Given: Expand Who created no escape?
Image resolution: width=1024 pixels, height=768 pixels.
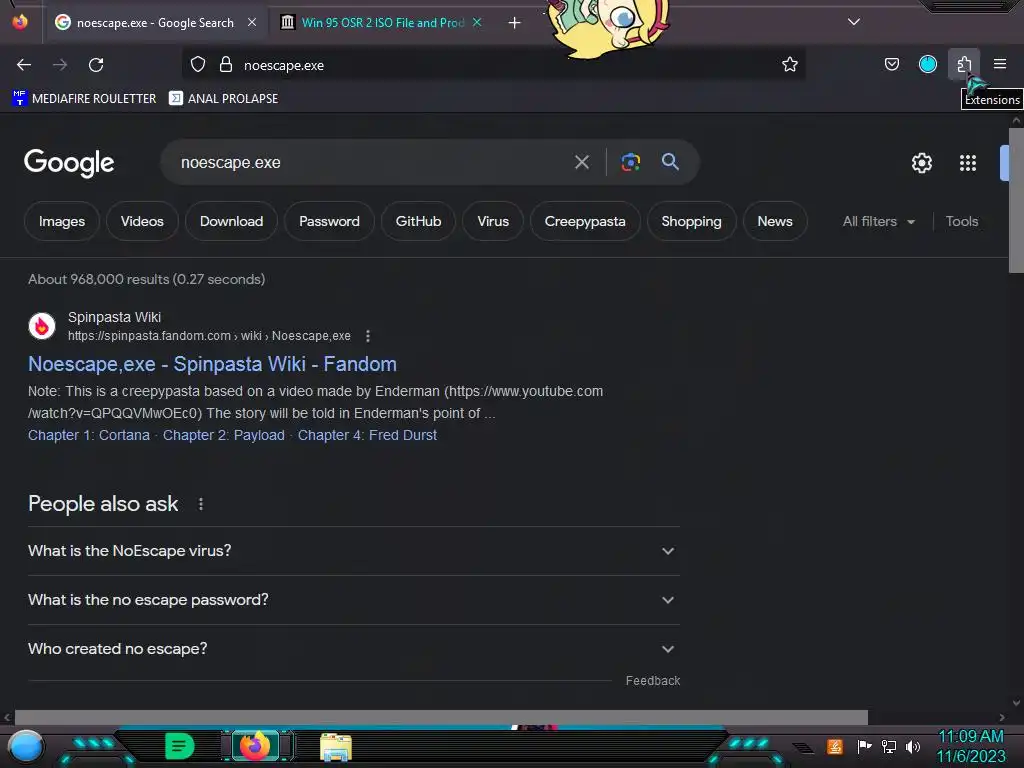Looking at the screenshot, I should [x=353, y=648].
